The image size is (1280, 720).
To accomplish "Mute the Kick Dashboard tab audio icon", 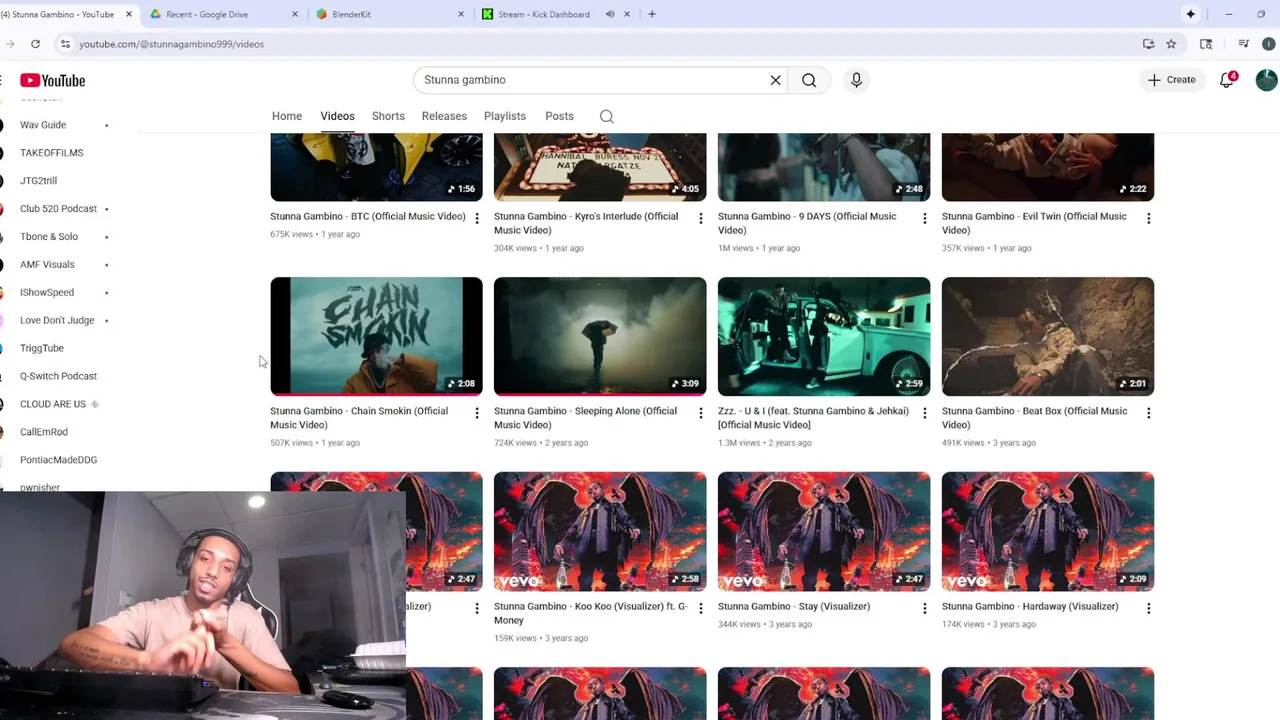I will [x=610, y=14].
